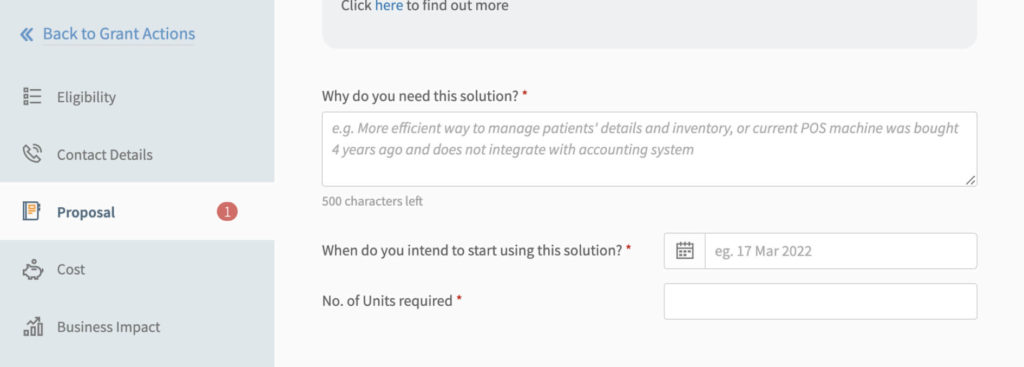This screenshot has width=1024, height=367.
Task: Click the start date field 'eg. 17 Mar 2022'
Action: 841,251
